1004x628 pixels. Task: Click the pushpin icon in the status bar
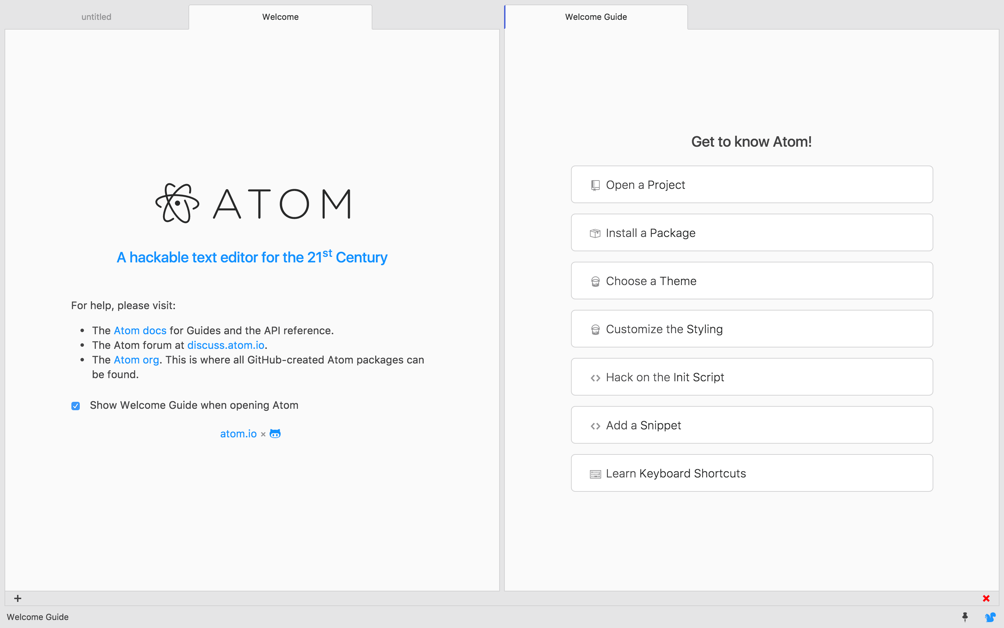(965, 617)
